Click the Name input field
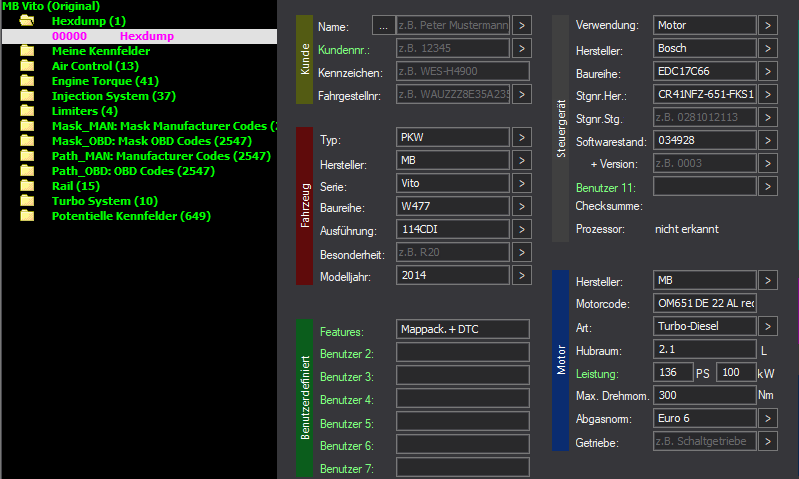The width and height of the screenshot is (799, 479). [452, 25]
